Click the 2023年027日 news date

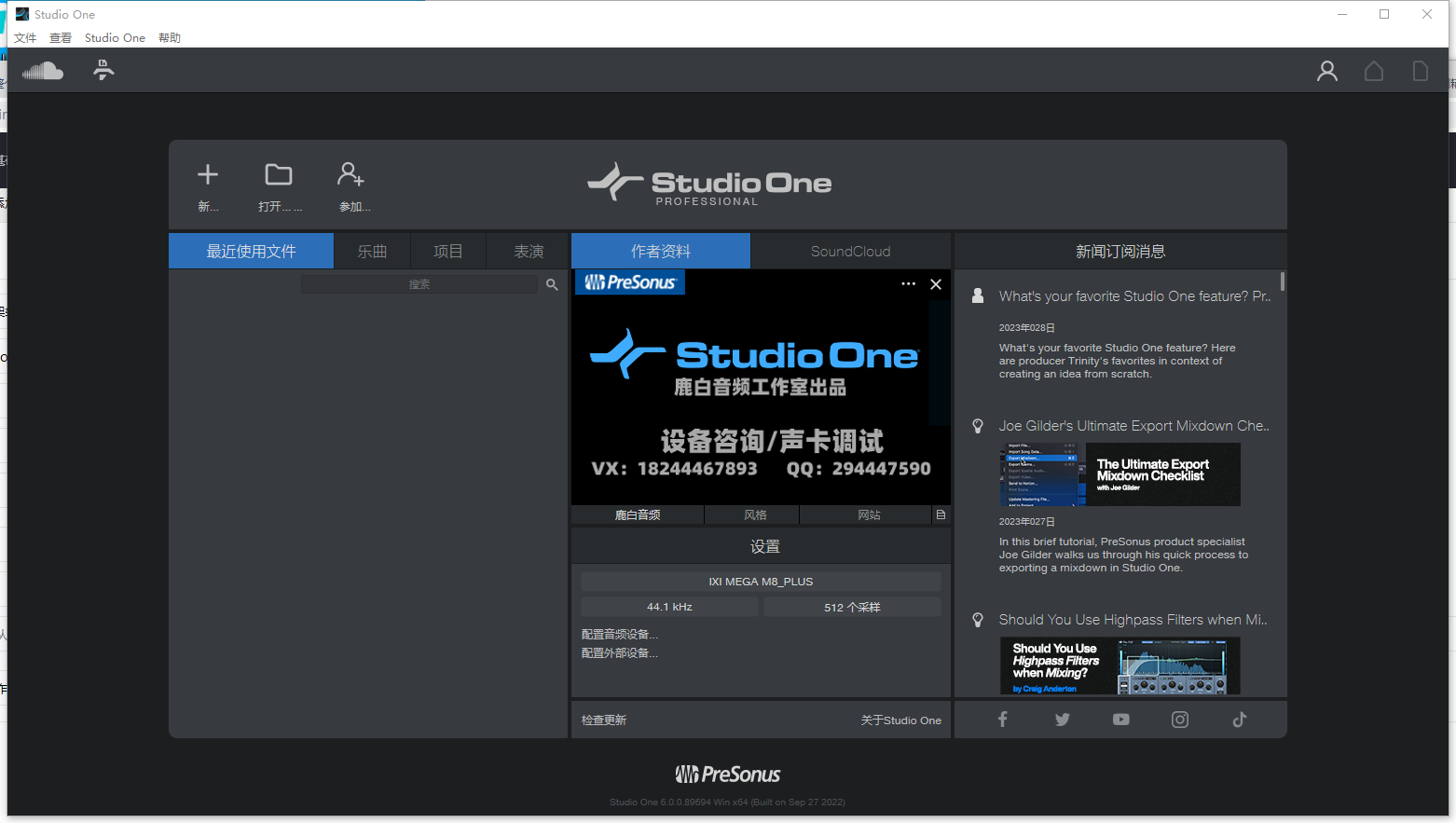pos(1027,522)
